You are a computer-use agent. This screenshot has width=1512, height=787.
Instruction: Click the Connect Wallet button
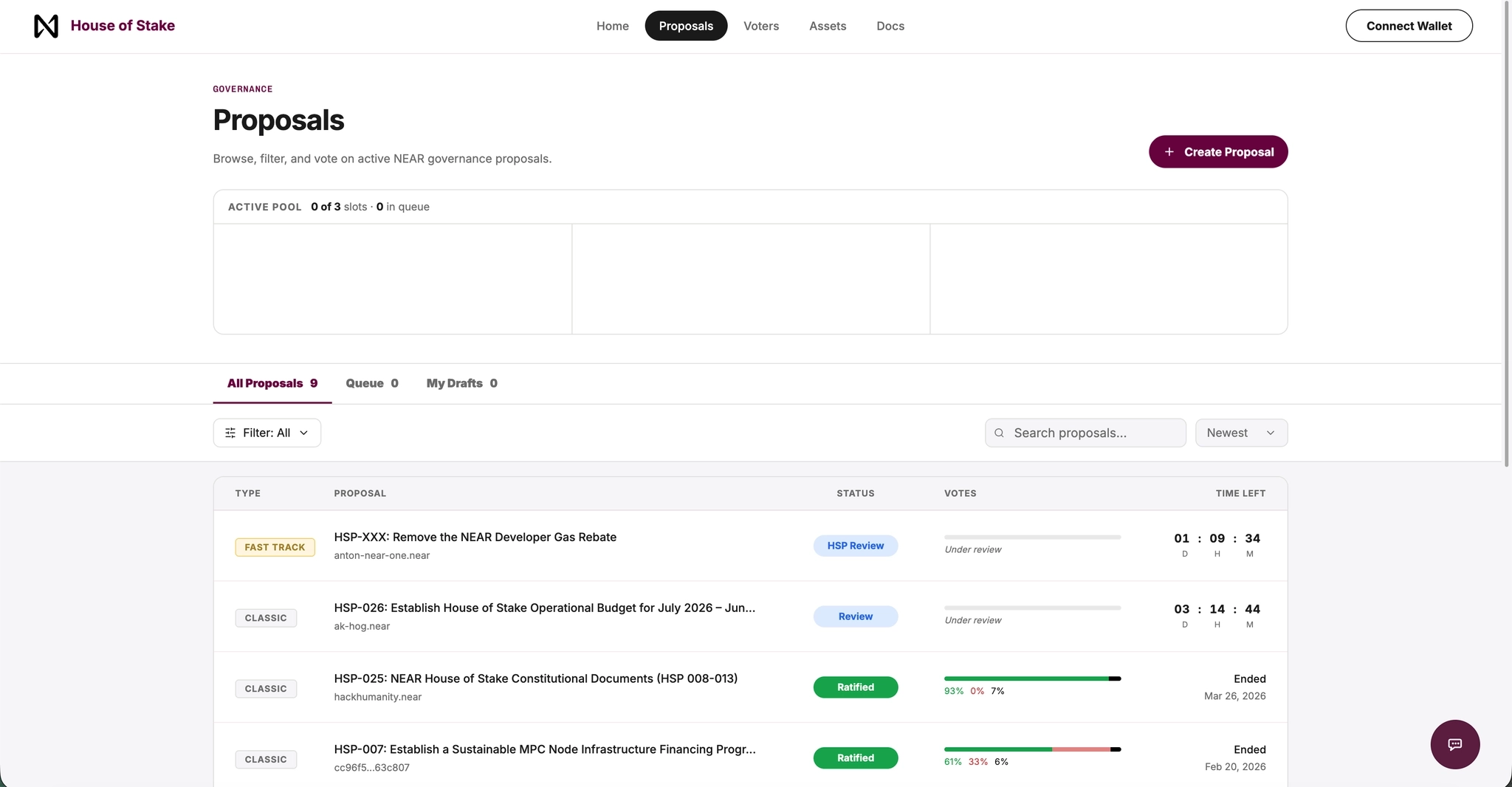(x=1409, y=26)
